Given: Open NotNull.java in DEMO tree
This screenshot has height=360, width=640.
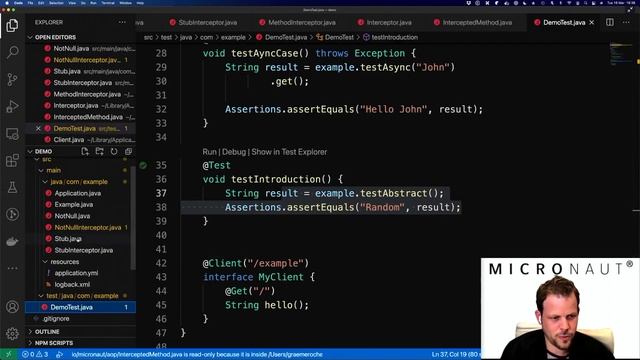Looking at the screenshot, I should pos(72,216).
